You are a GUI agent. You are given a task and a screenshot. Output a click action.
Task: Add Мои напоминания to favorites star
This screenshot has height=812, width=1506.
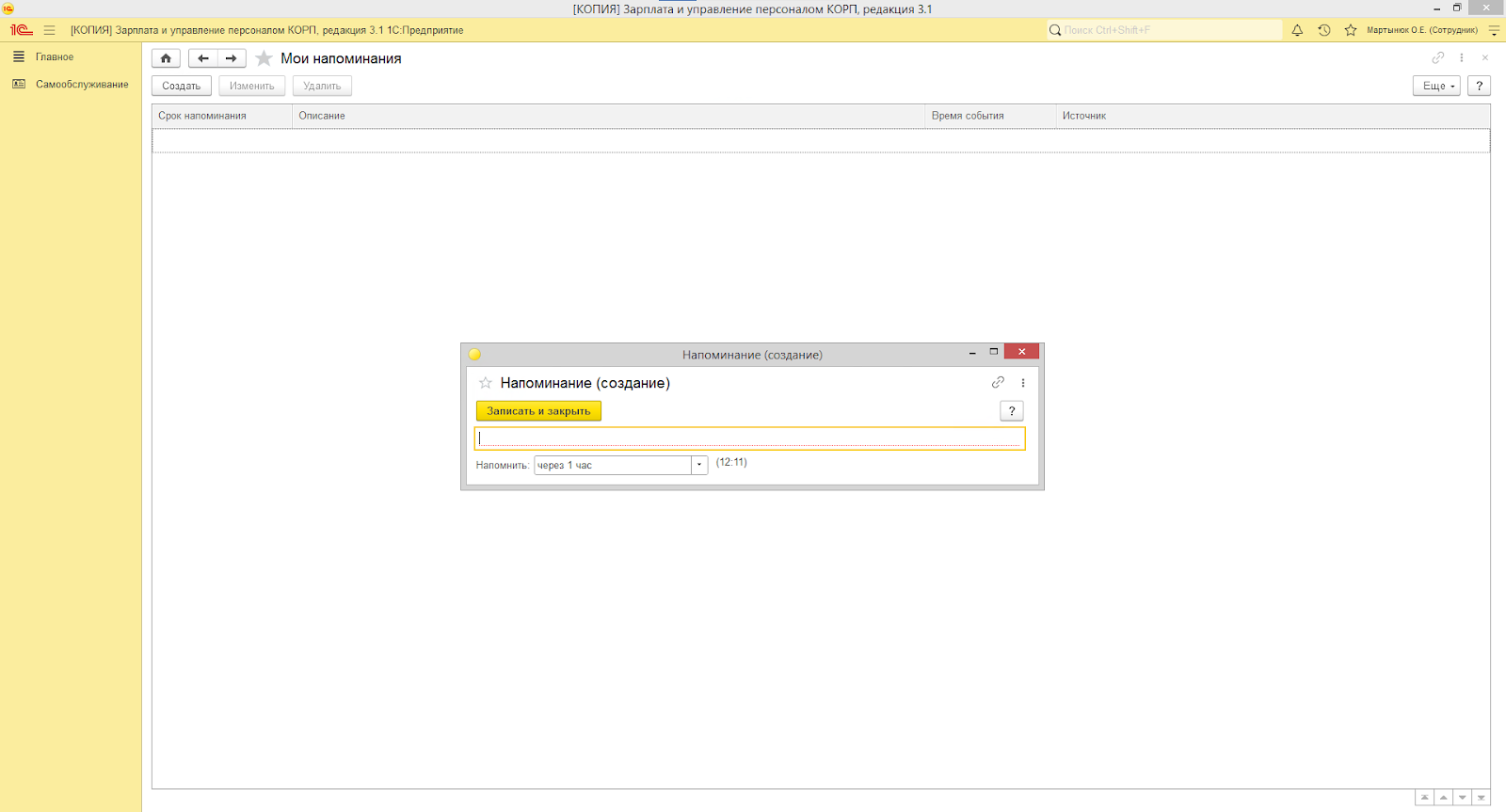click(x=264, y=58)
